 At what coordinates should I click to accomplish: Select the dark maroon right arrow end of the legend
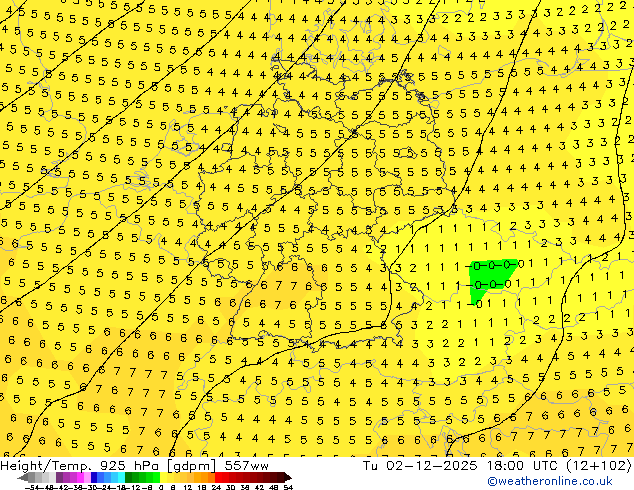coord(288,477)
